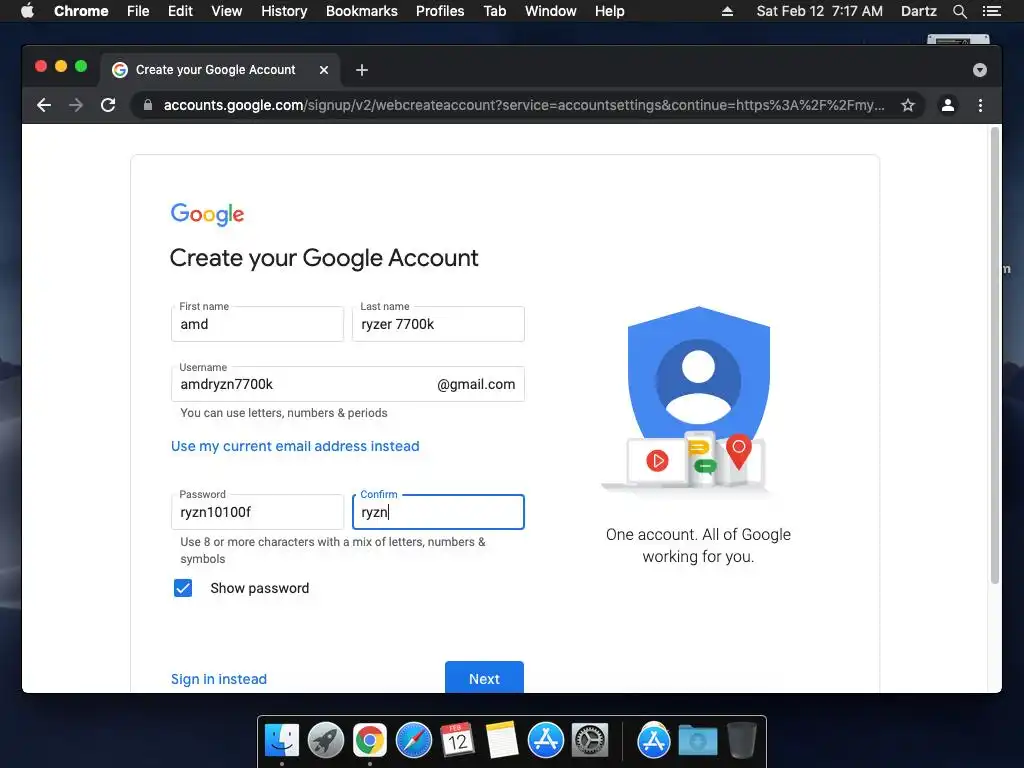Open the View menu
This screenshot has height=768, width=1024.
[x=227, y=11]
